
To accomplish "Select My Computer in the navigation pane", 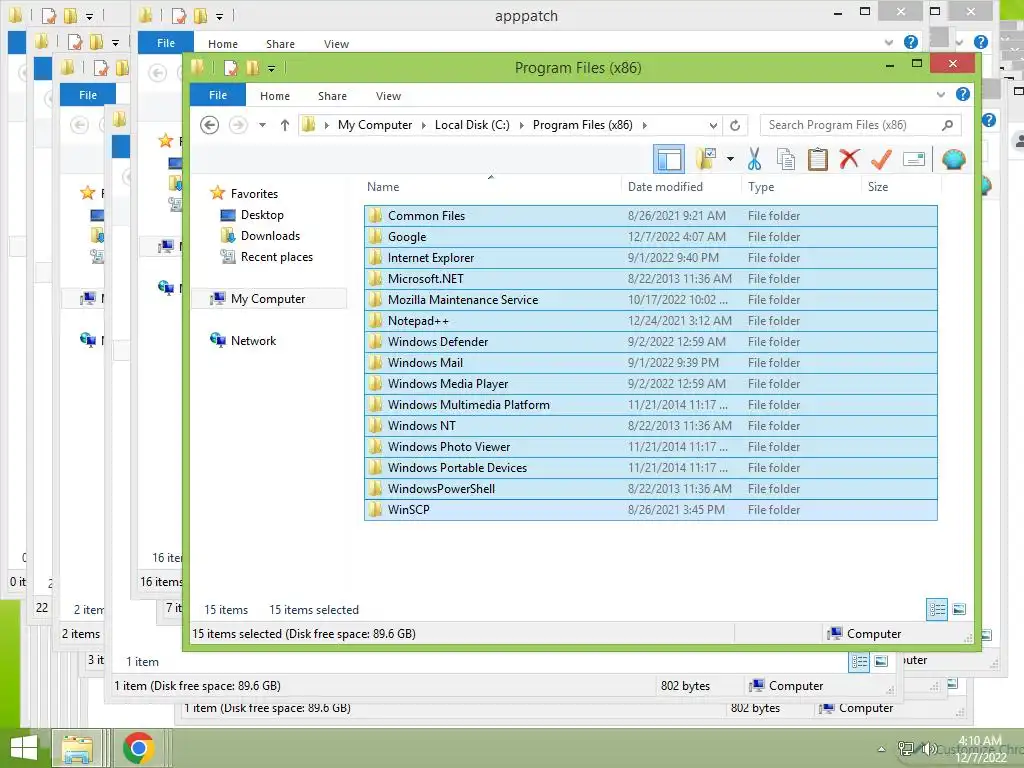I will (x=268, y=298).
